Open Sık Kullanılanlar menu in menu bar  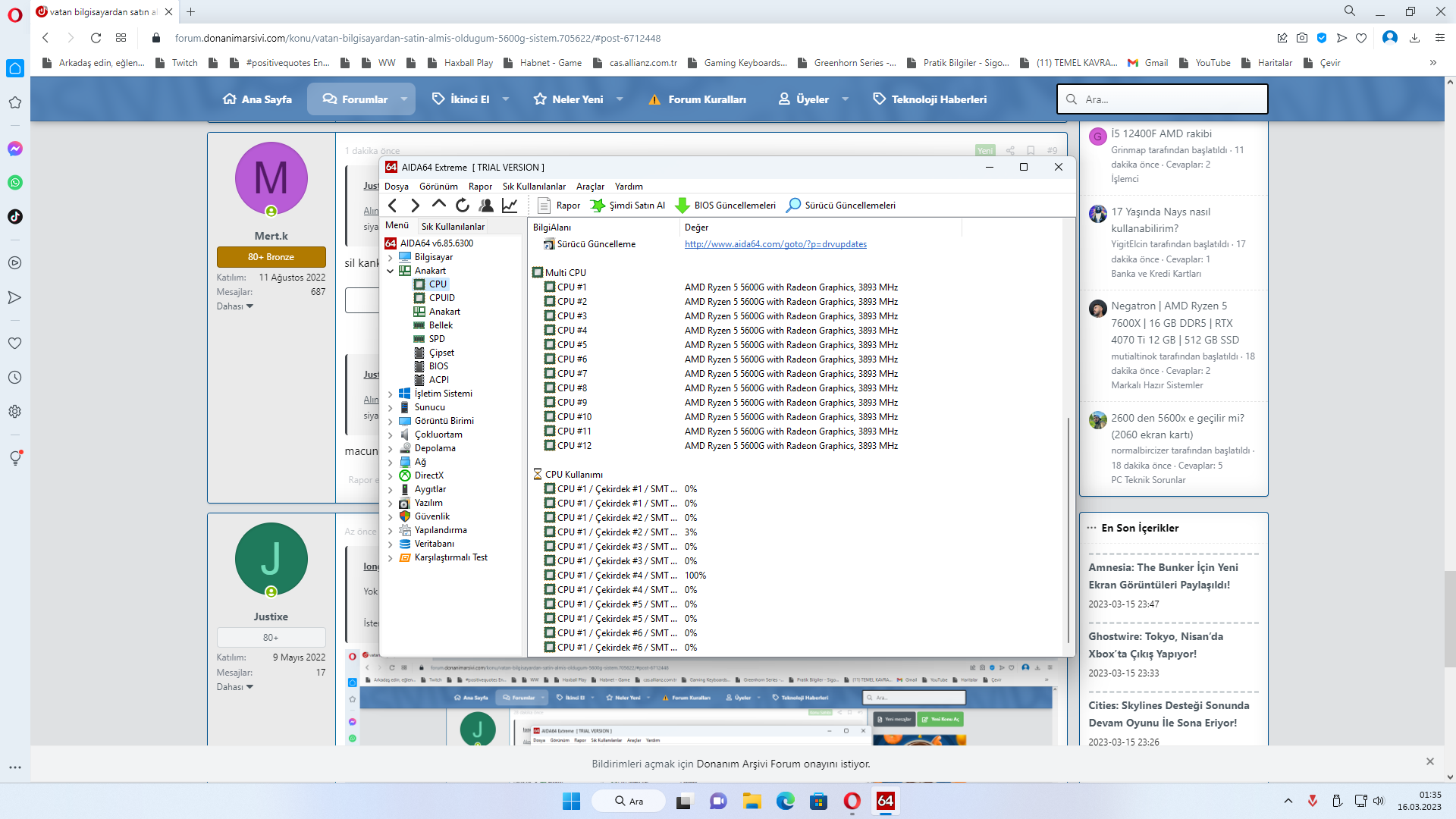[x=534, y=186]
